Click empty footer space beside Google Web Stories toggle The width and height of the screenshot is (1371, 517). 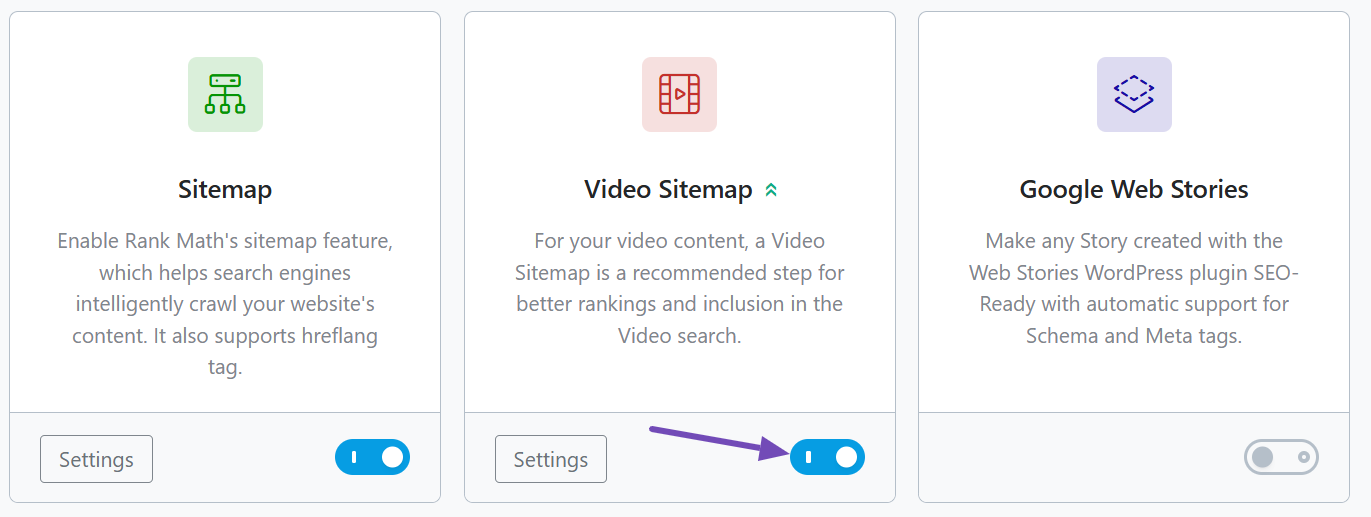coord(1080,458)
